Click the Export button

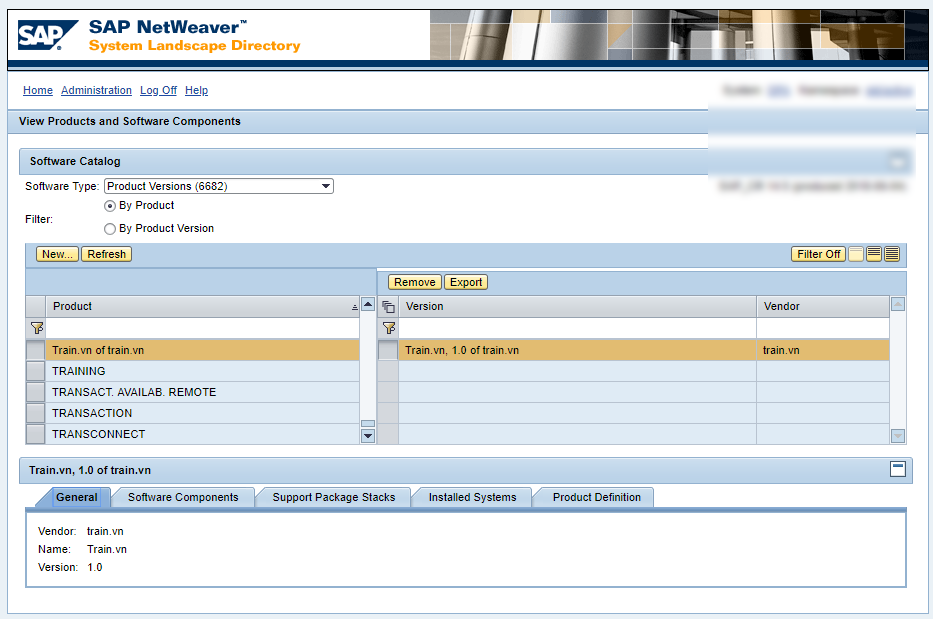click(466, 282)
